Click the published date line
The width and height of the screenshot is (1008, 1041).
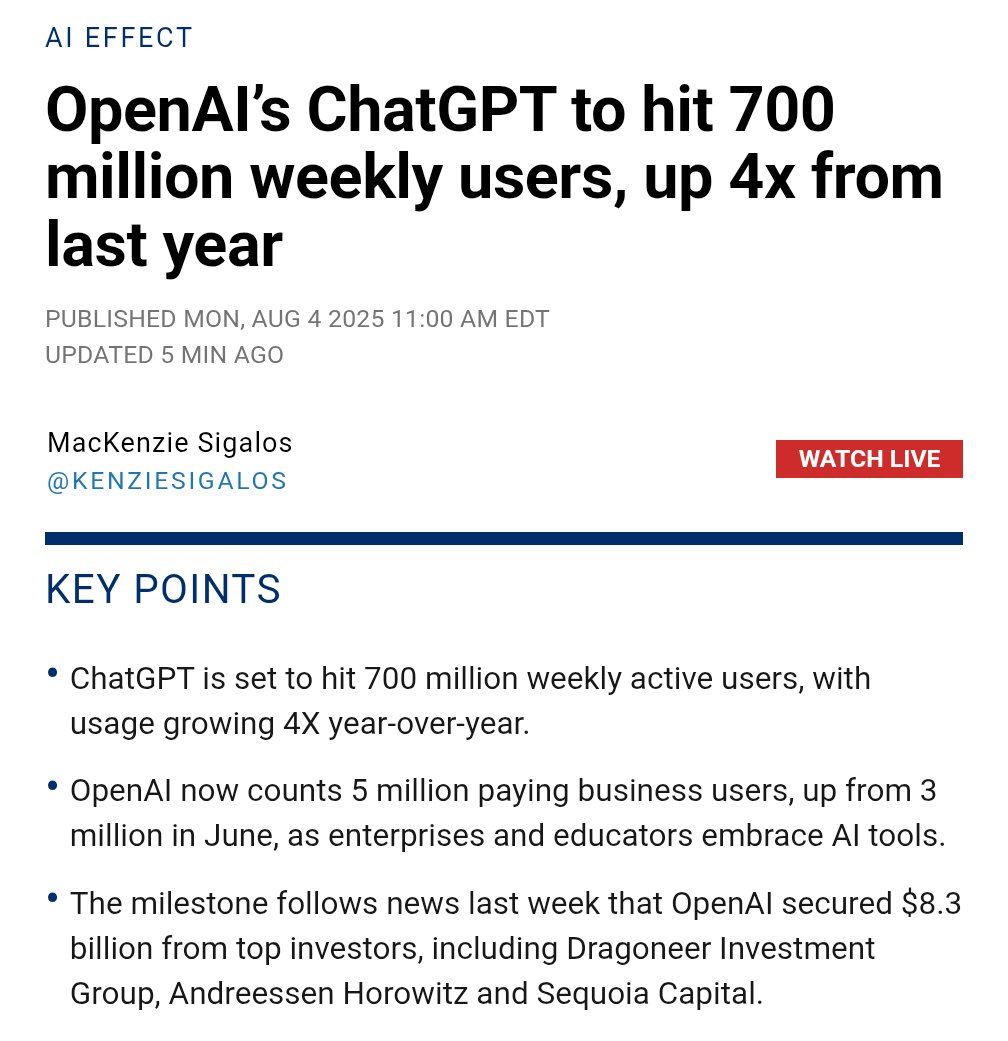click(297, 319)
